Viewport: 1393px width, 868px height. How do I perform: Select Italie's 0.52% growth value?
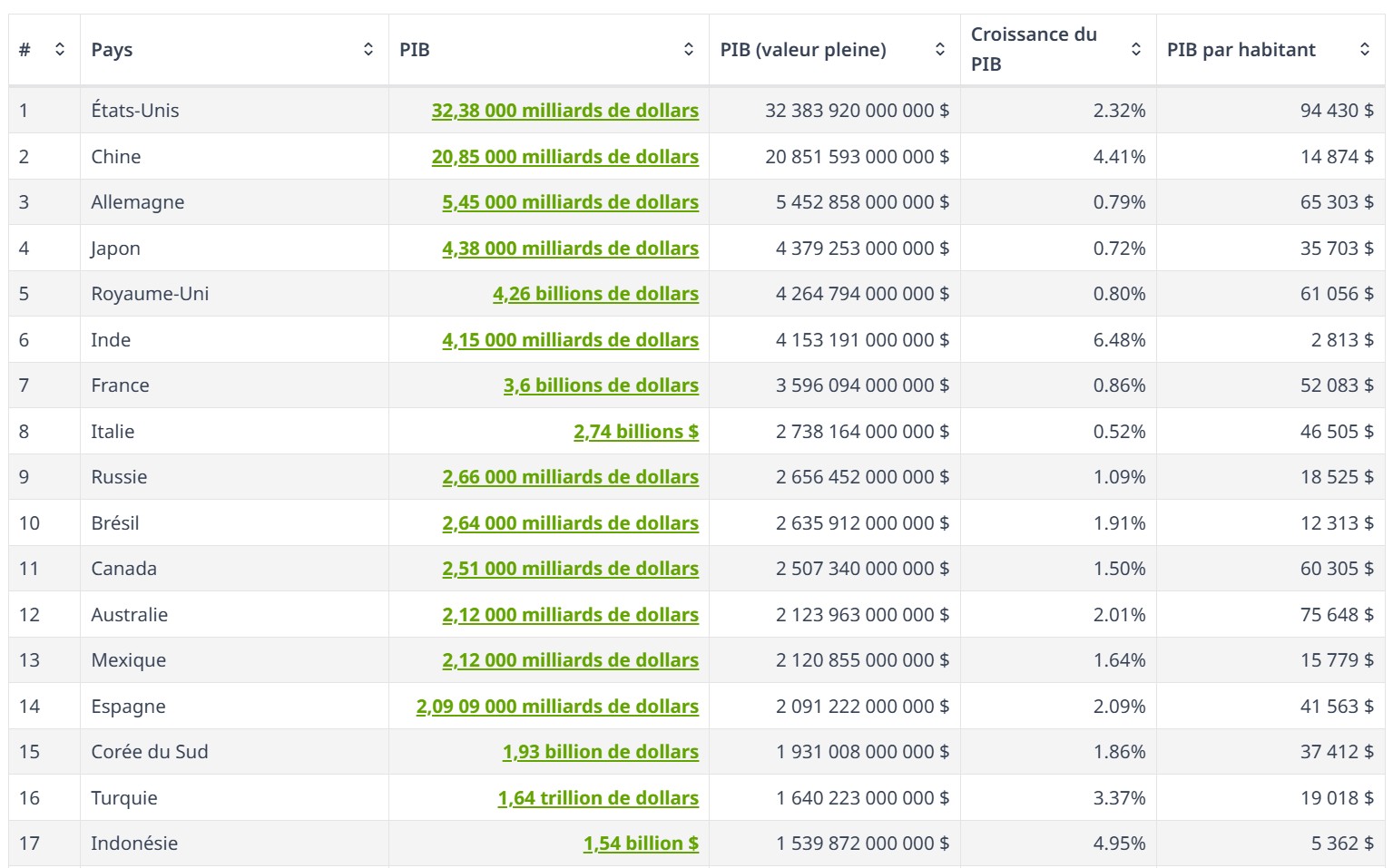1119,432
